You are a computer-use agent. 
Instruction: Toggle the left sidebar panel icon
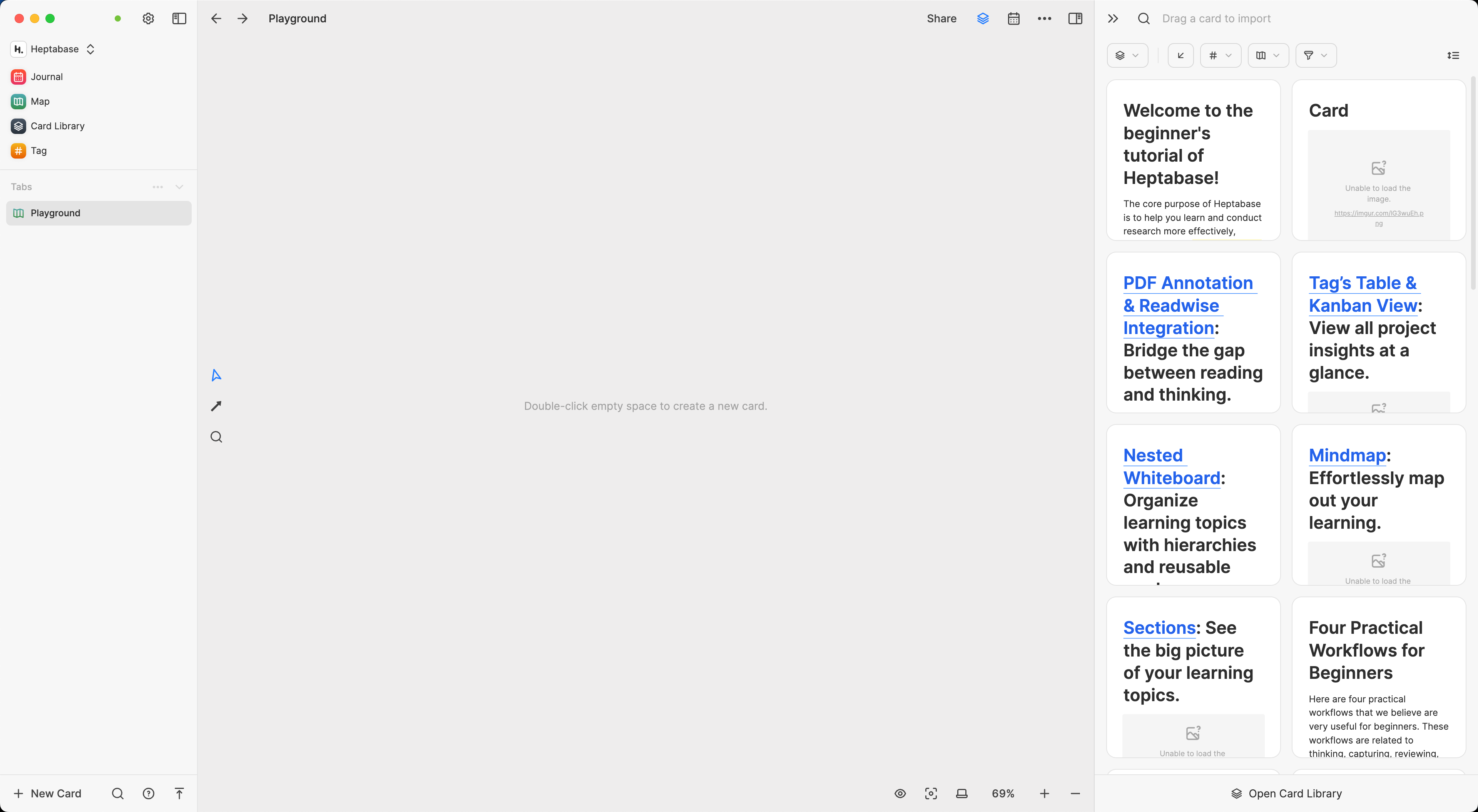pos(179,18)
